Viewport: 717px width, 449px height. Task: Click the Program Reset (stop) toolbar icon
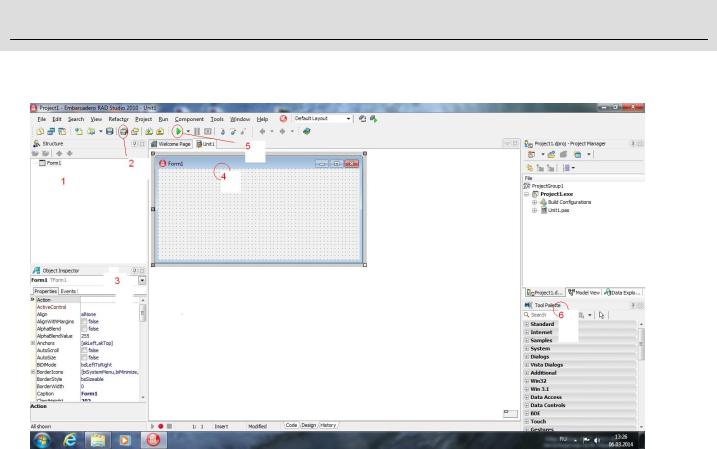[x=208, y=132]
